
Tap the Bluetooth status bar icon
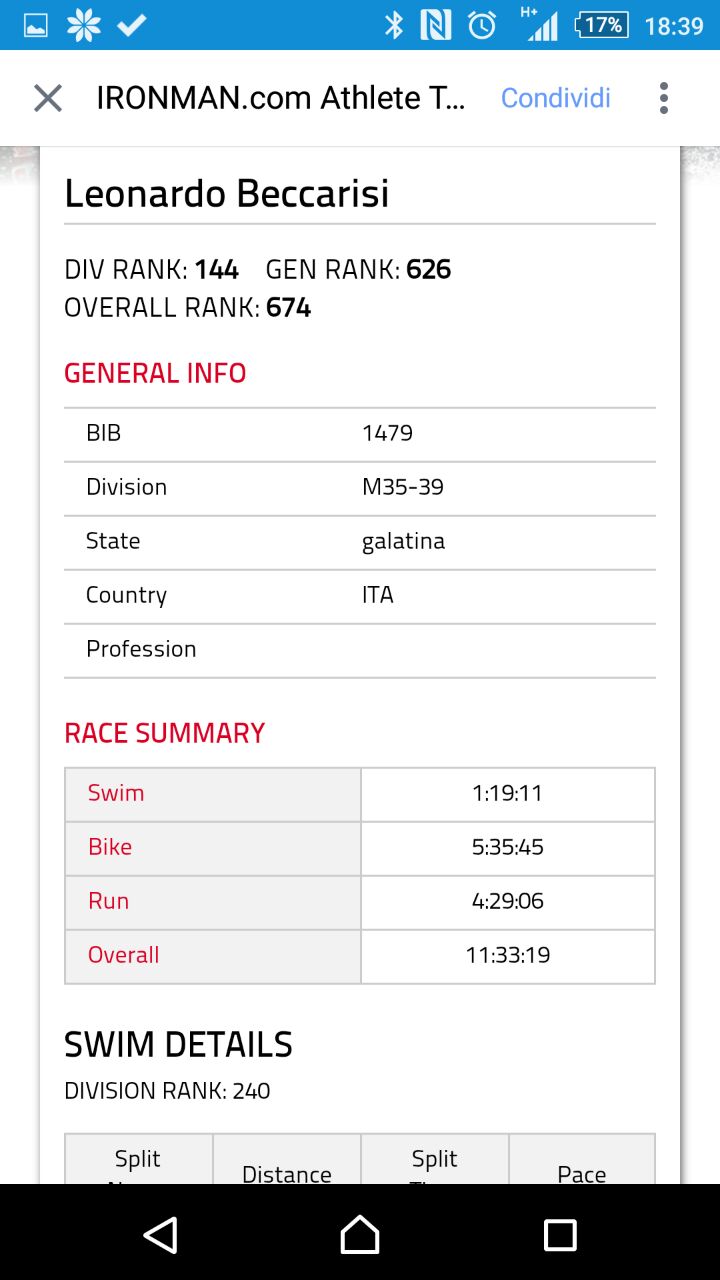[394, 26]
